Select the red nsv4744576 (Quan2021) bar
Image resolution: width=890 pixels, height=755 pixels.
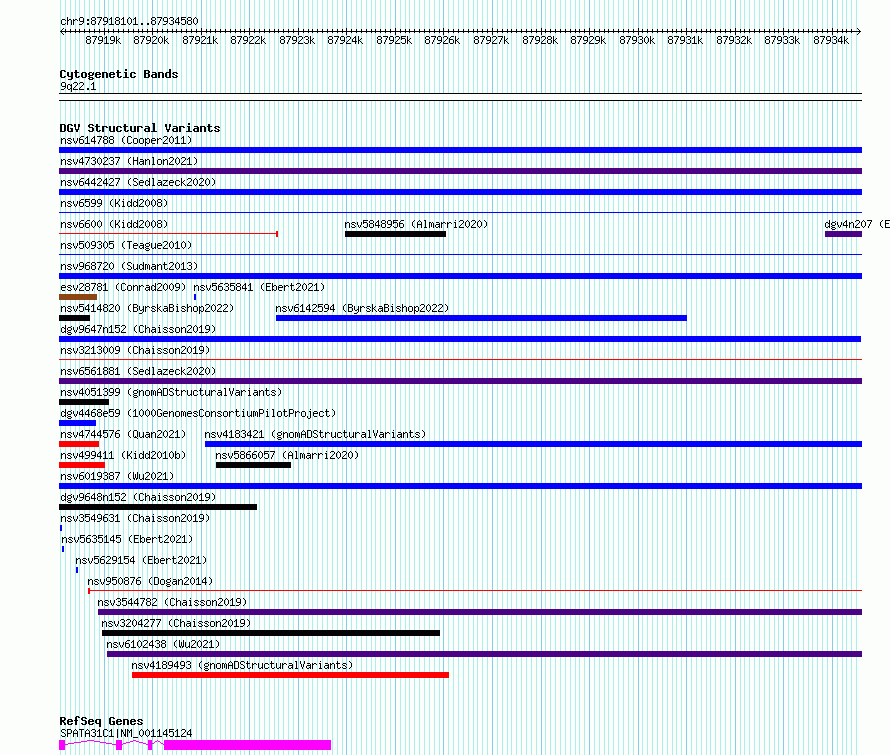click(79, 444)
